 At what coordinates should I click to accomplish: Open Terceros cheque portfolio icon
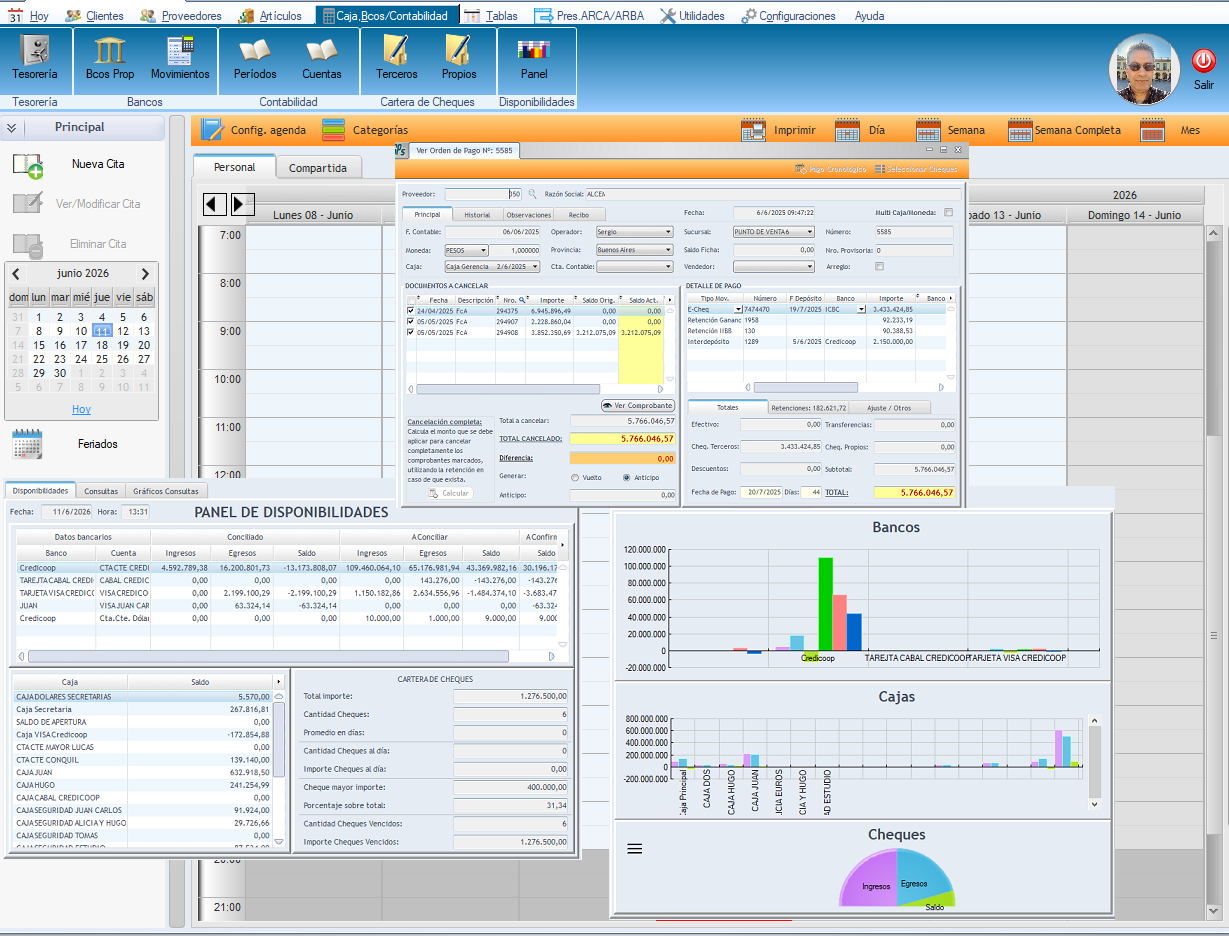(396, 51)
